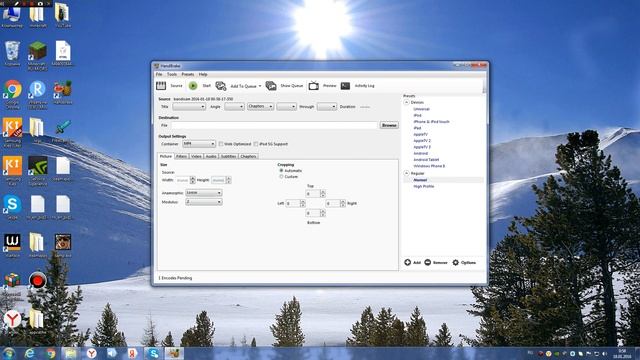The image size is (640, 360).
Task: Open the Windows Start button
Action: (x=9, y=353)
